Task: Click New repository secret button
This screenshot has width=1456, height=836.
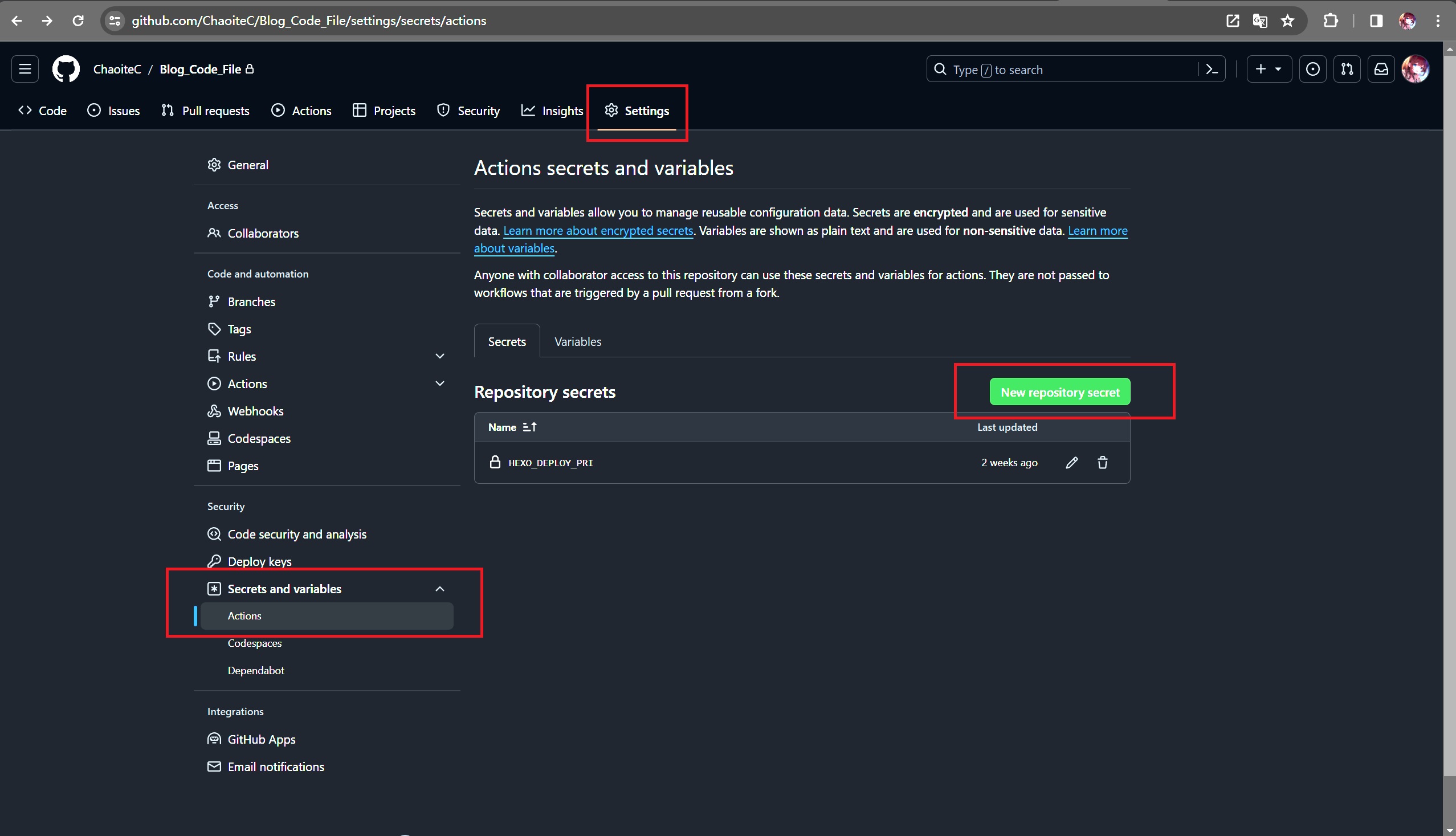Action: point(1060,392)
